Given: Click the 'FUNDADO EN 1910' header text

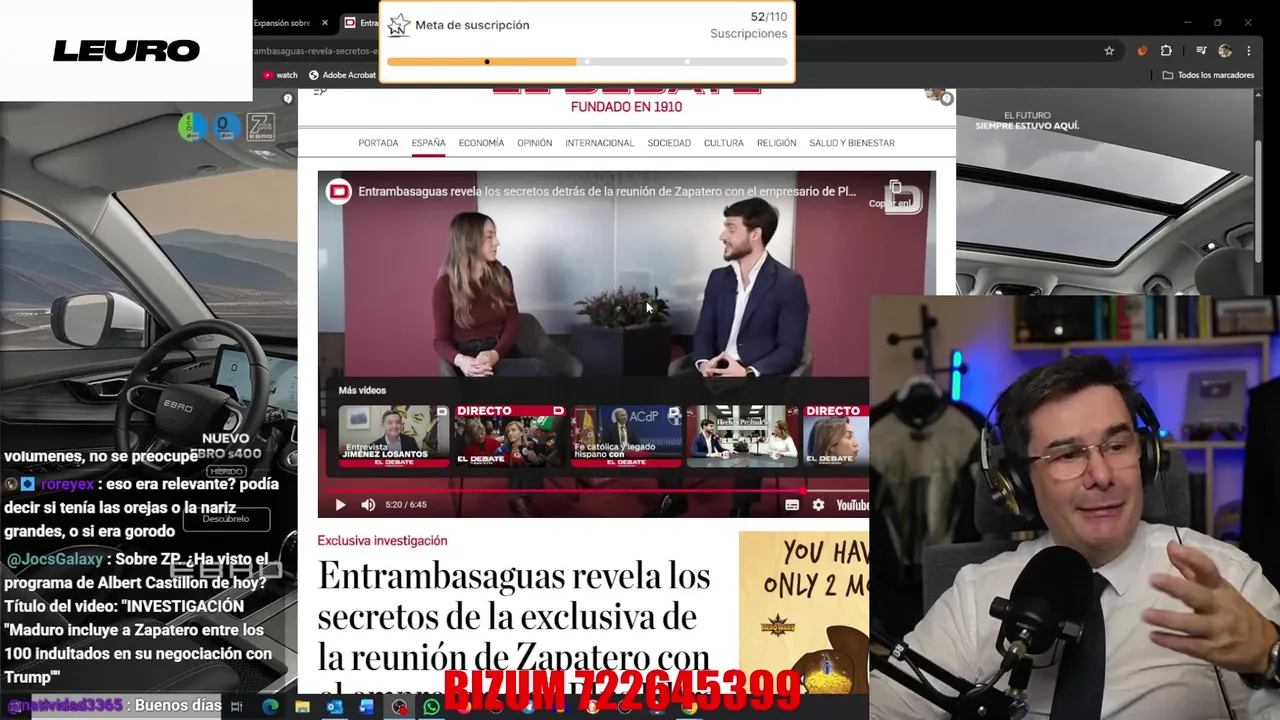Looking at the screenshot, I should tap(626, 107).
